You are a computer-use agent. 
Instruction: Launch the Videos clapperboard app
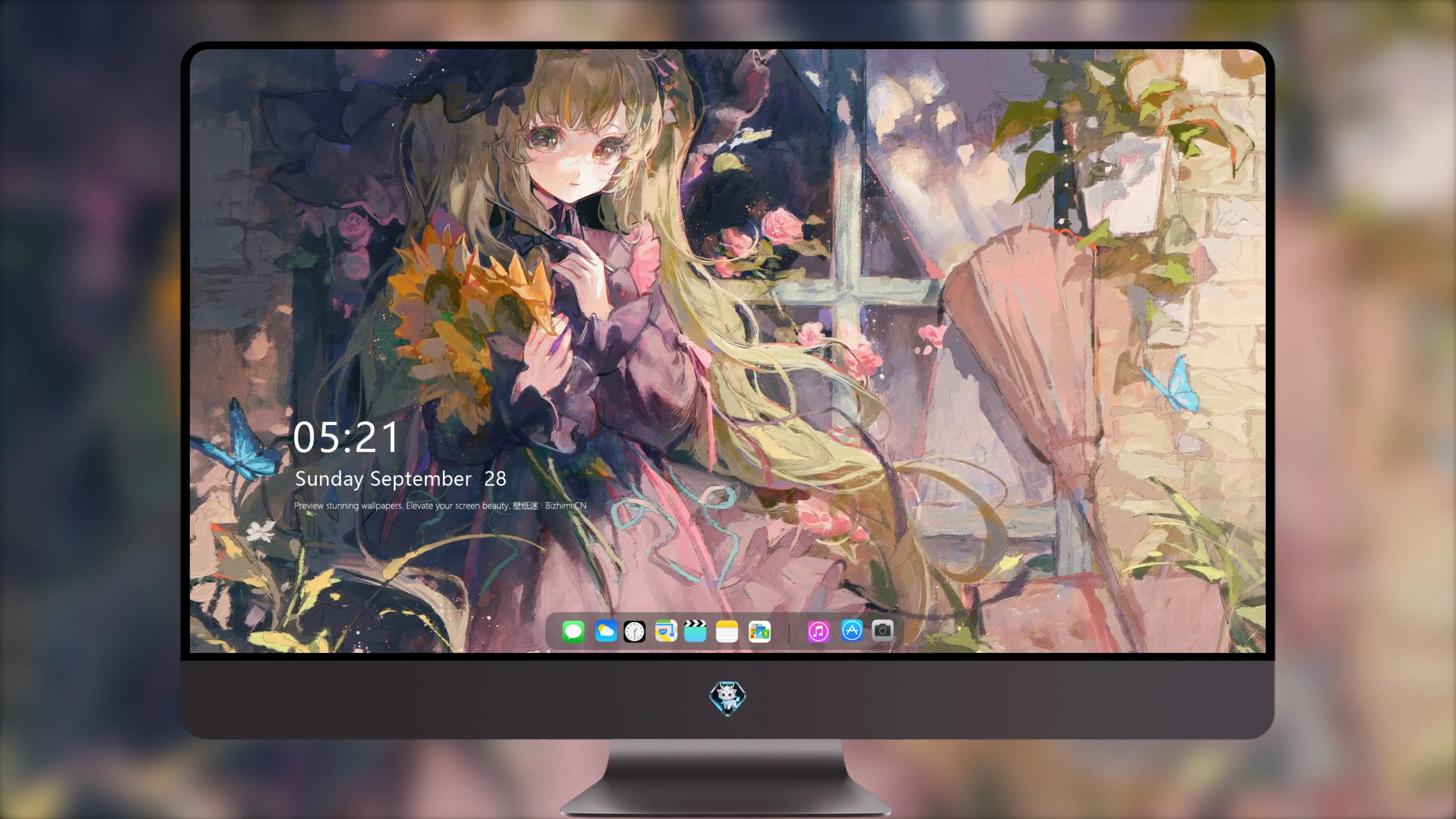[x=695, y=631]
